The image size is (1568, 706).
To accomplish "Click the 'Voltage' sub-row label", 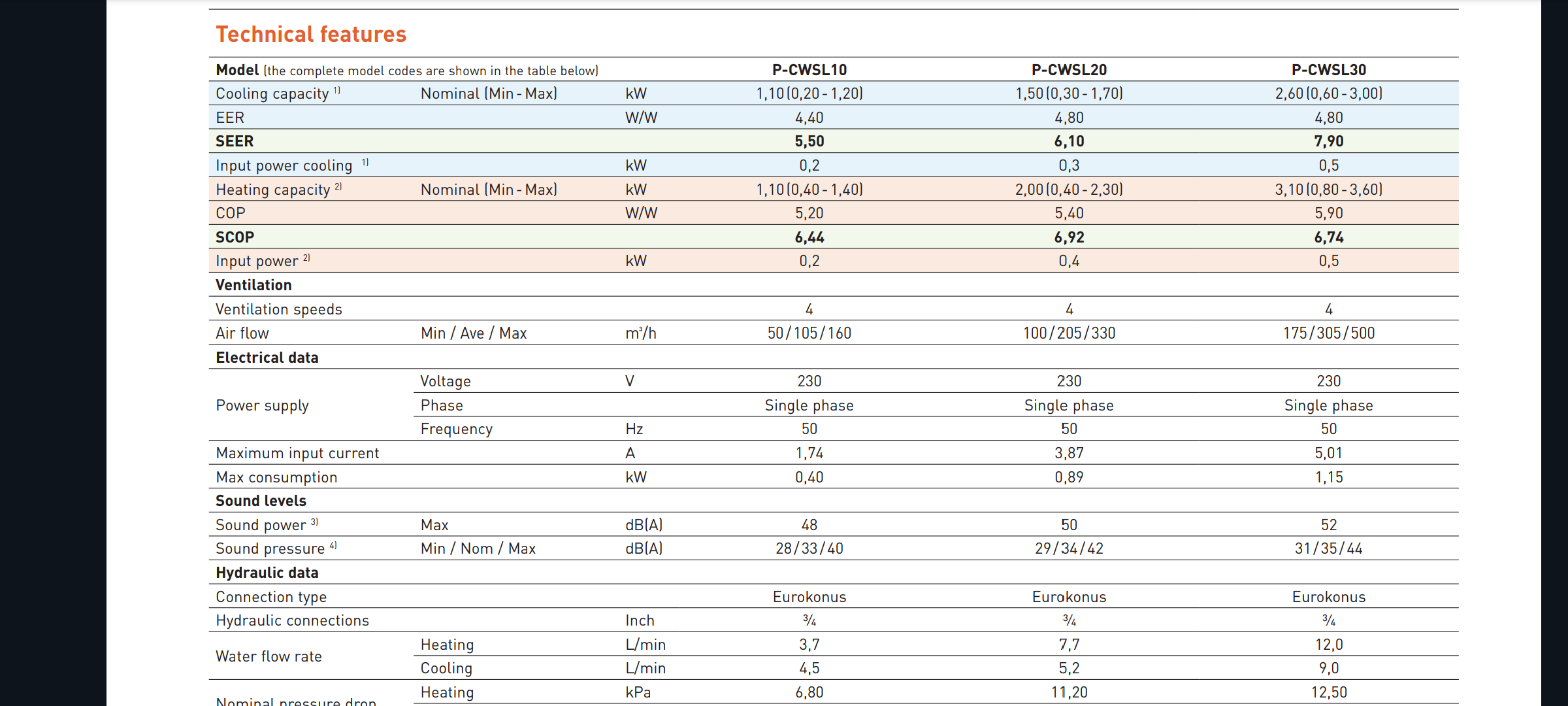I will tap(446, 381).
